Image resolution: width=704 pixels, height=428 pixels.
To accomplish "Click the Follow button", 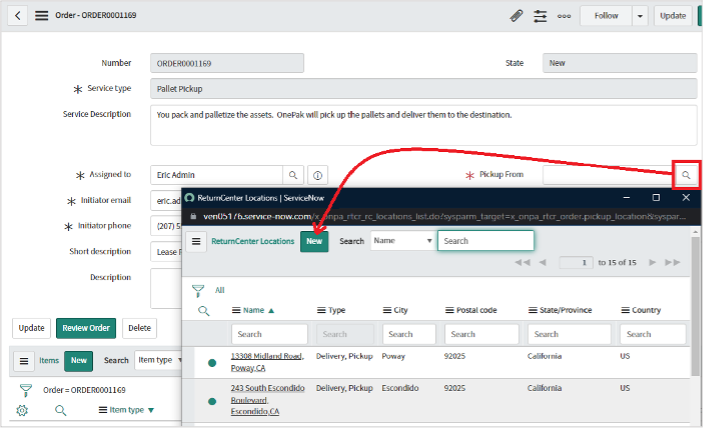I will click(x=606, y=16).
